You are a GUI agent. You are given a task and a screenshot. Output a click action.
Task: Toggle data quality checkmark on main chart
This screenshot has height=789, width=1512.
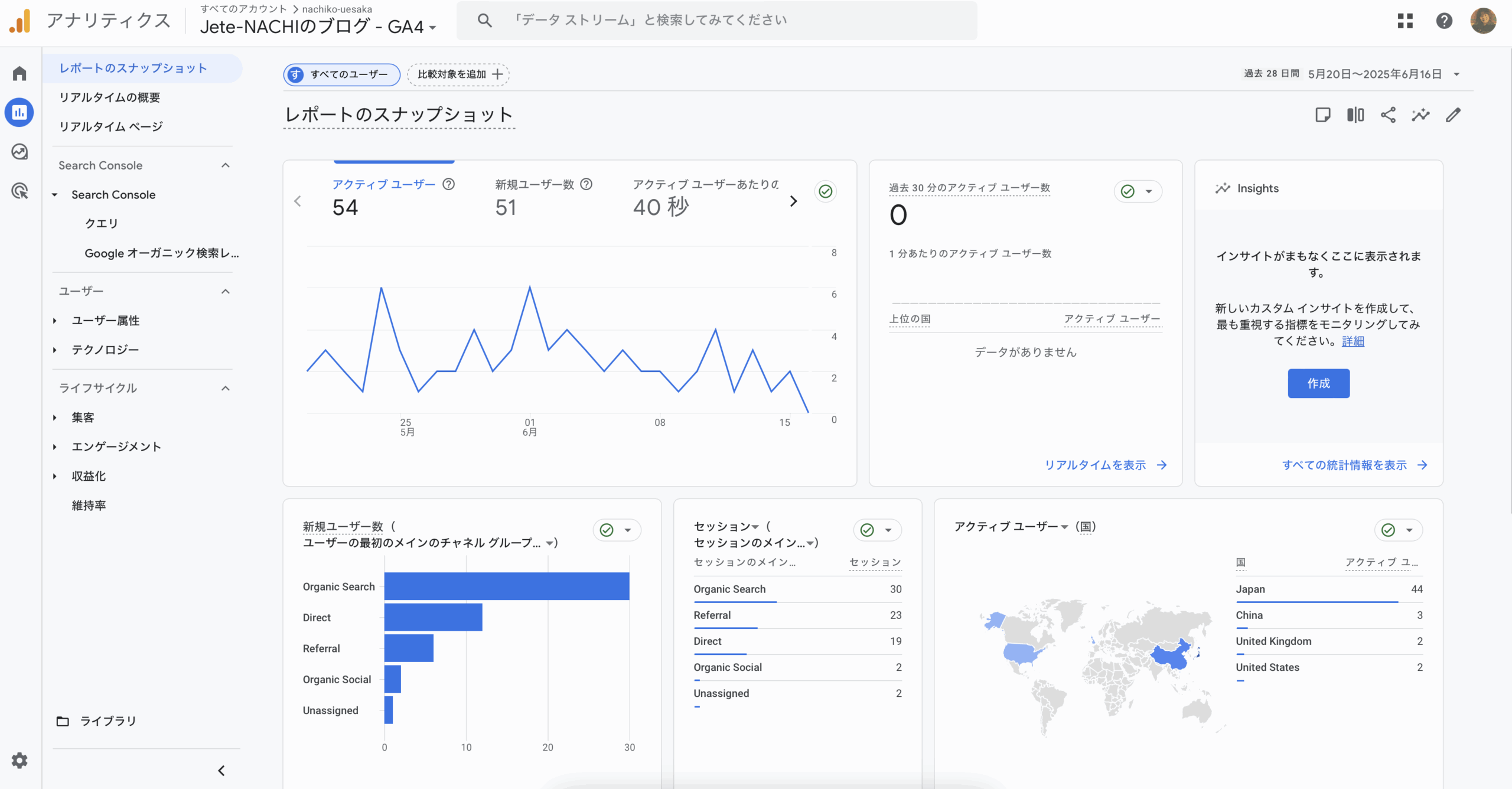click(x=825, y=191)
